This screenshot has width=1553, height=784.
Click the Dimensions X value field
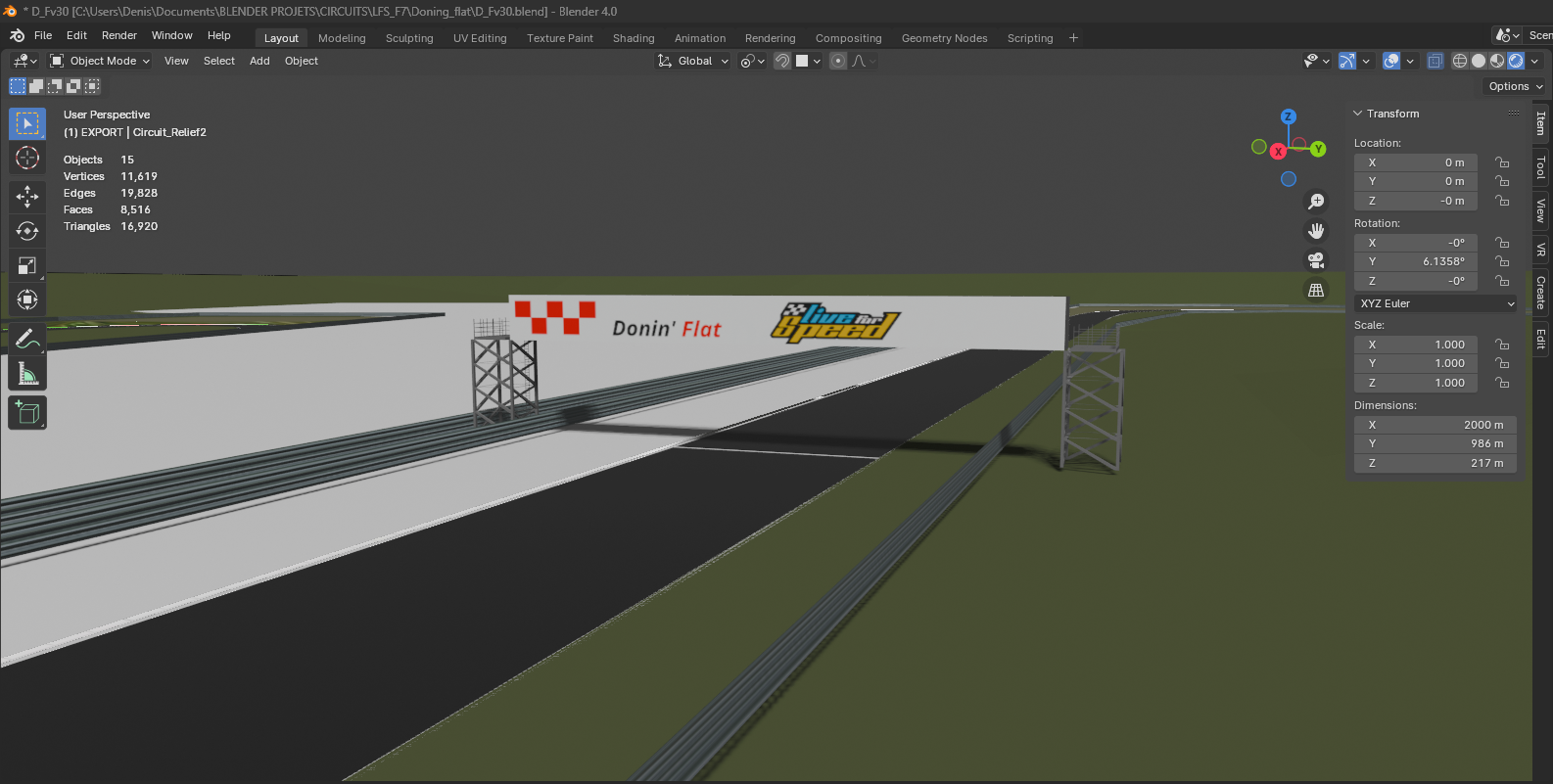[1435, 425]
